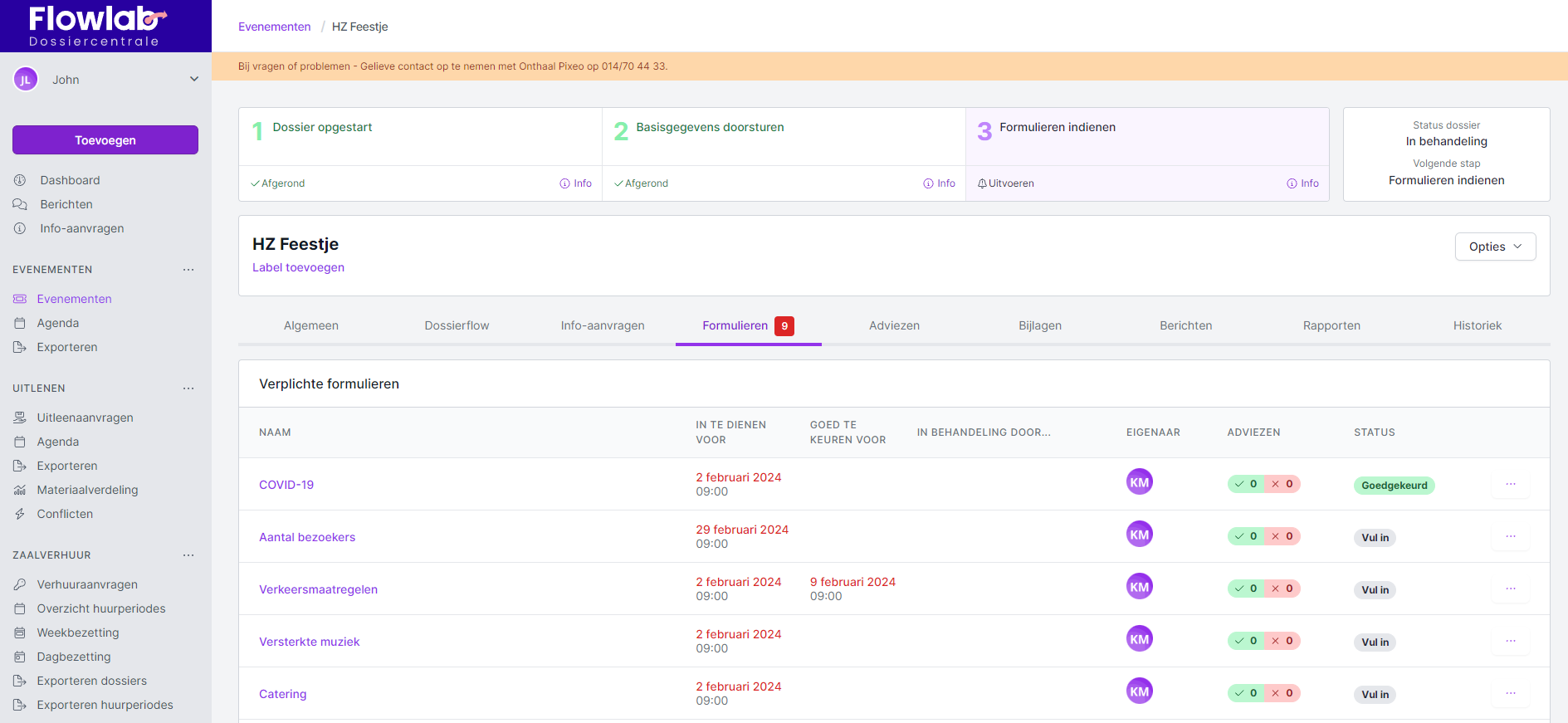The width and height of the screenshot is (1568, 723).
Task: Click the Dashboard icon in sidebar
Action: pyautogui.click(x=20, y=180)
